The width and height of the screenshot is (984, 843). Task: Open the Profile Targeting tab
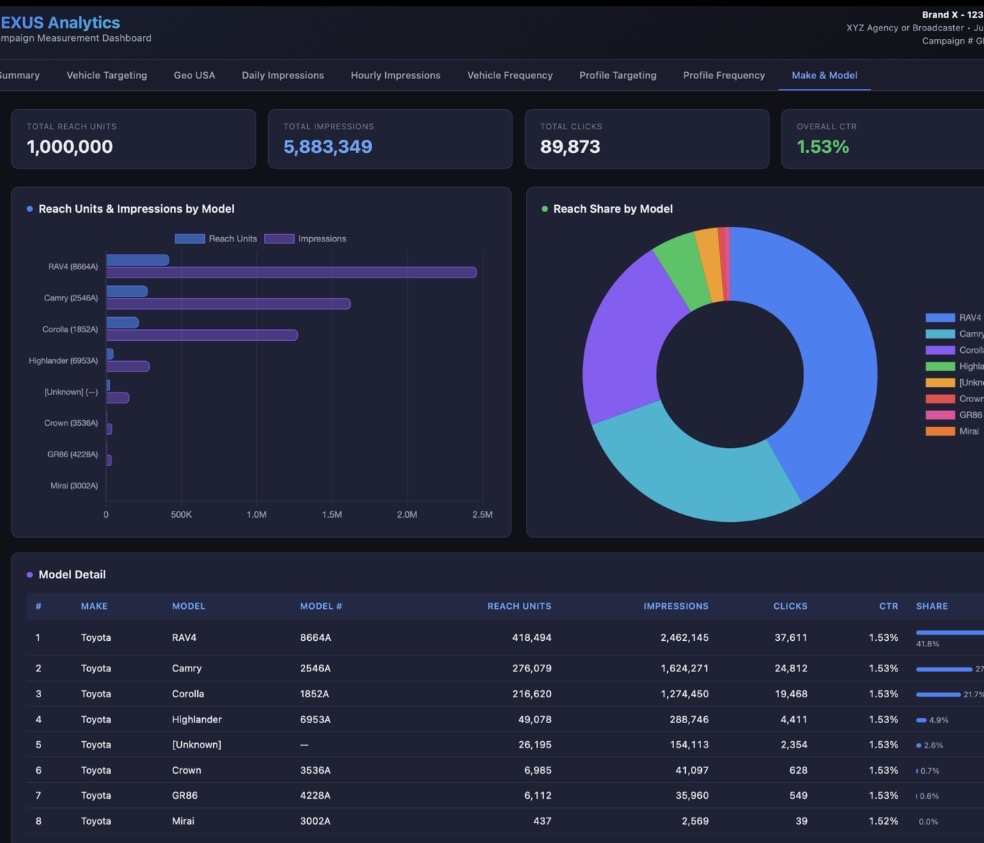tap(618, 75)
